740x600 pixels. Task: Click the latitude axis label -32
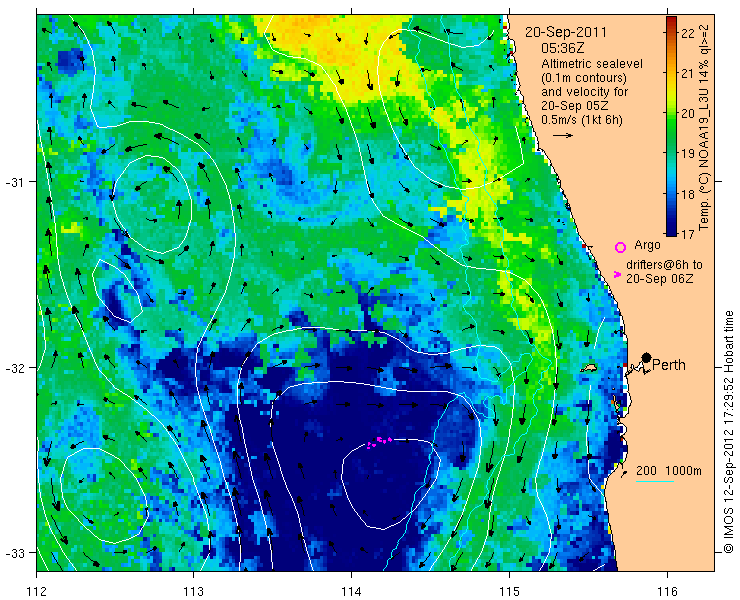pos(15,367)
